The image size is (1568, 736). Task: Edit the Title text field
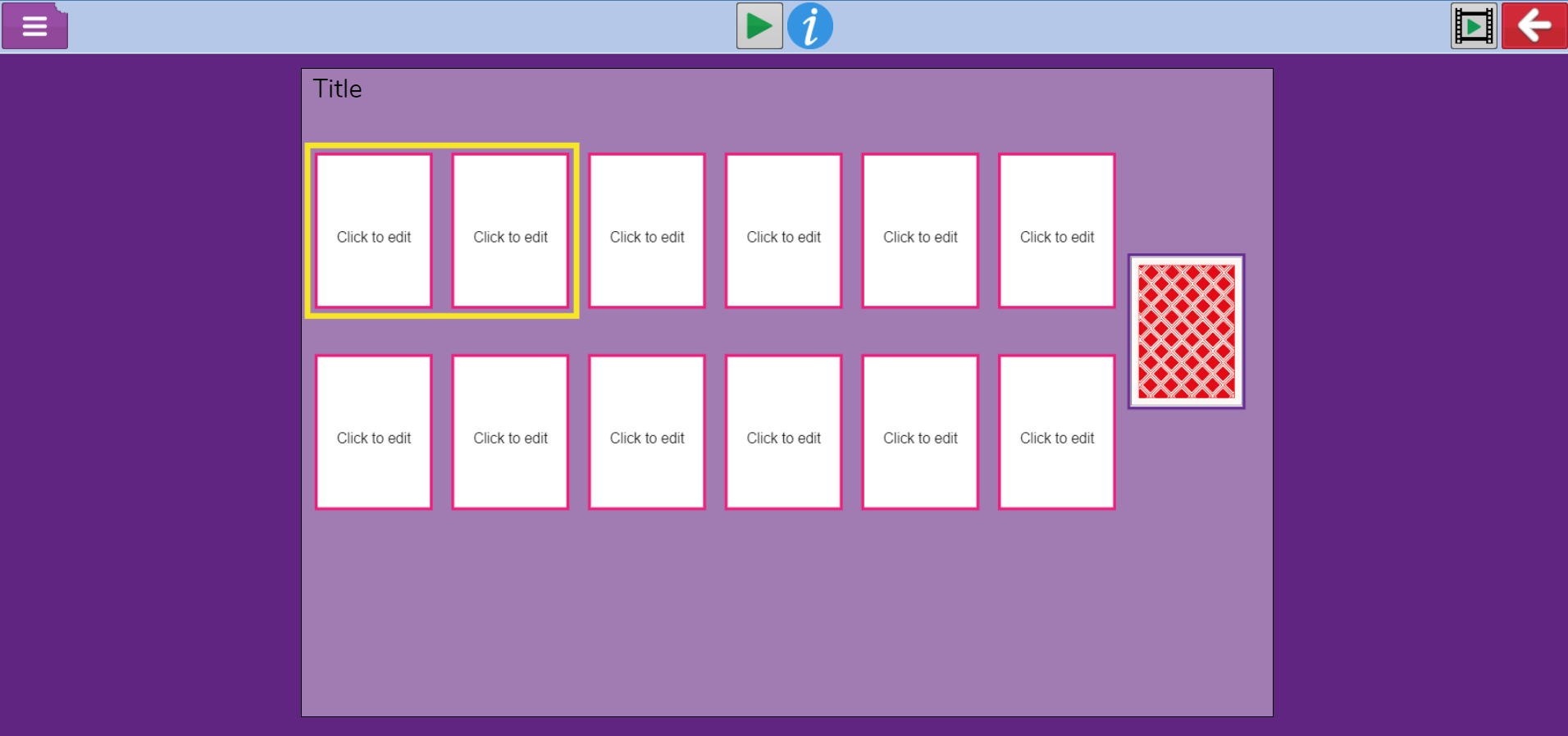pyautogui.click(x=338, y=89)
